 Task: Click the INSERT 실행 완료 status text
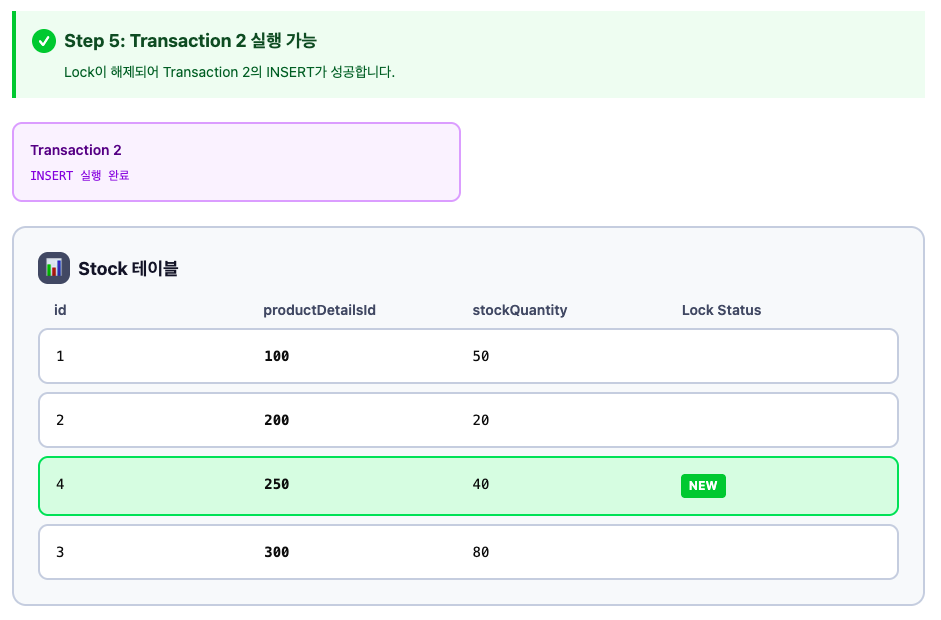[x=80, y=176]
